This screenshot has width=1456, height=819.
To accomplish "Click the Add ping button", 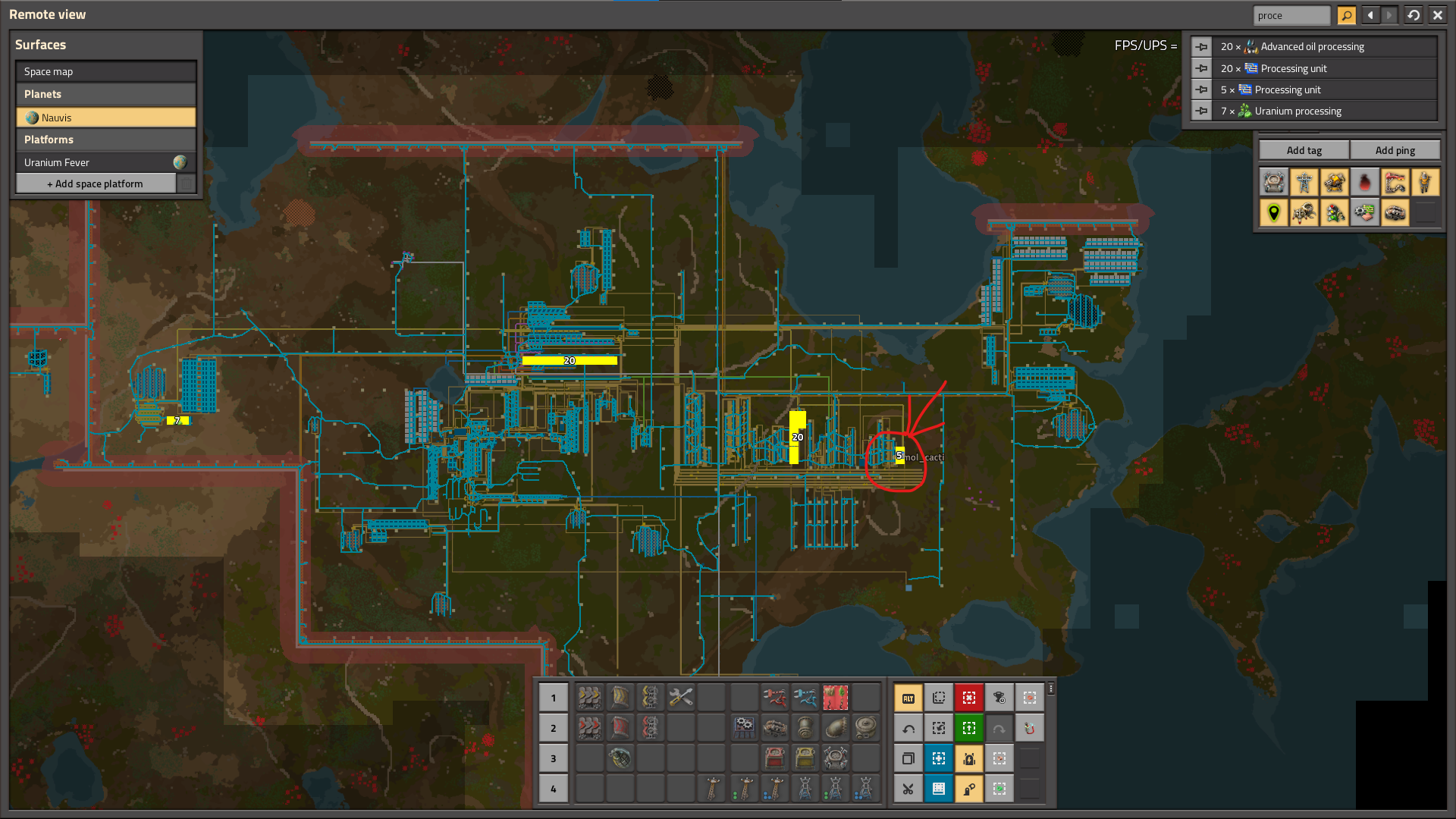I will point(1395,150).
